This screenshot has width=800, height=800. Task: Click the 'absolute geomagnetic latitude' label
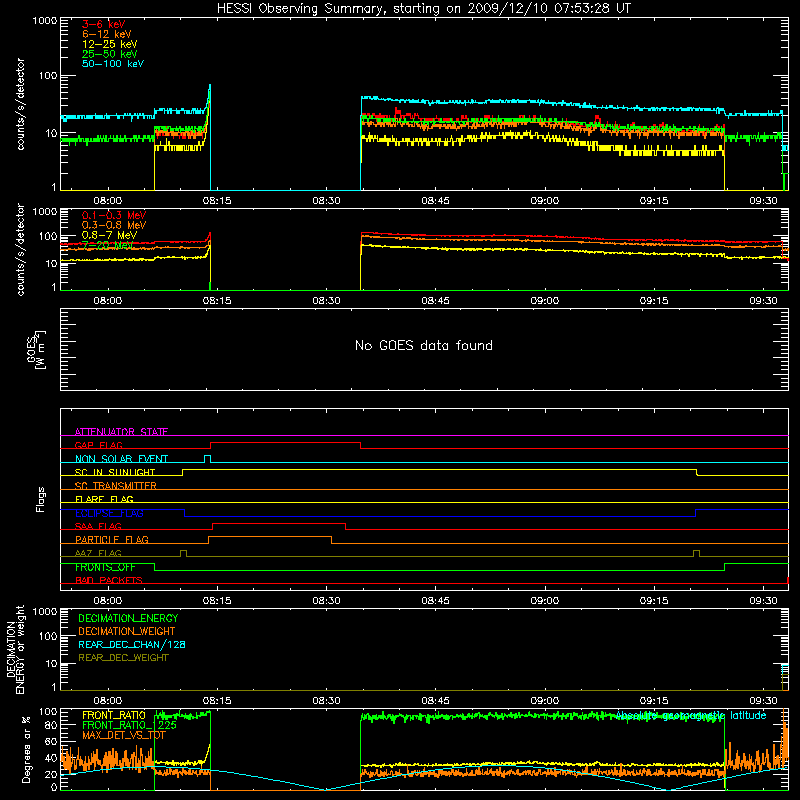pos(691,715)
